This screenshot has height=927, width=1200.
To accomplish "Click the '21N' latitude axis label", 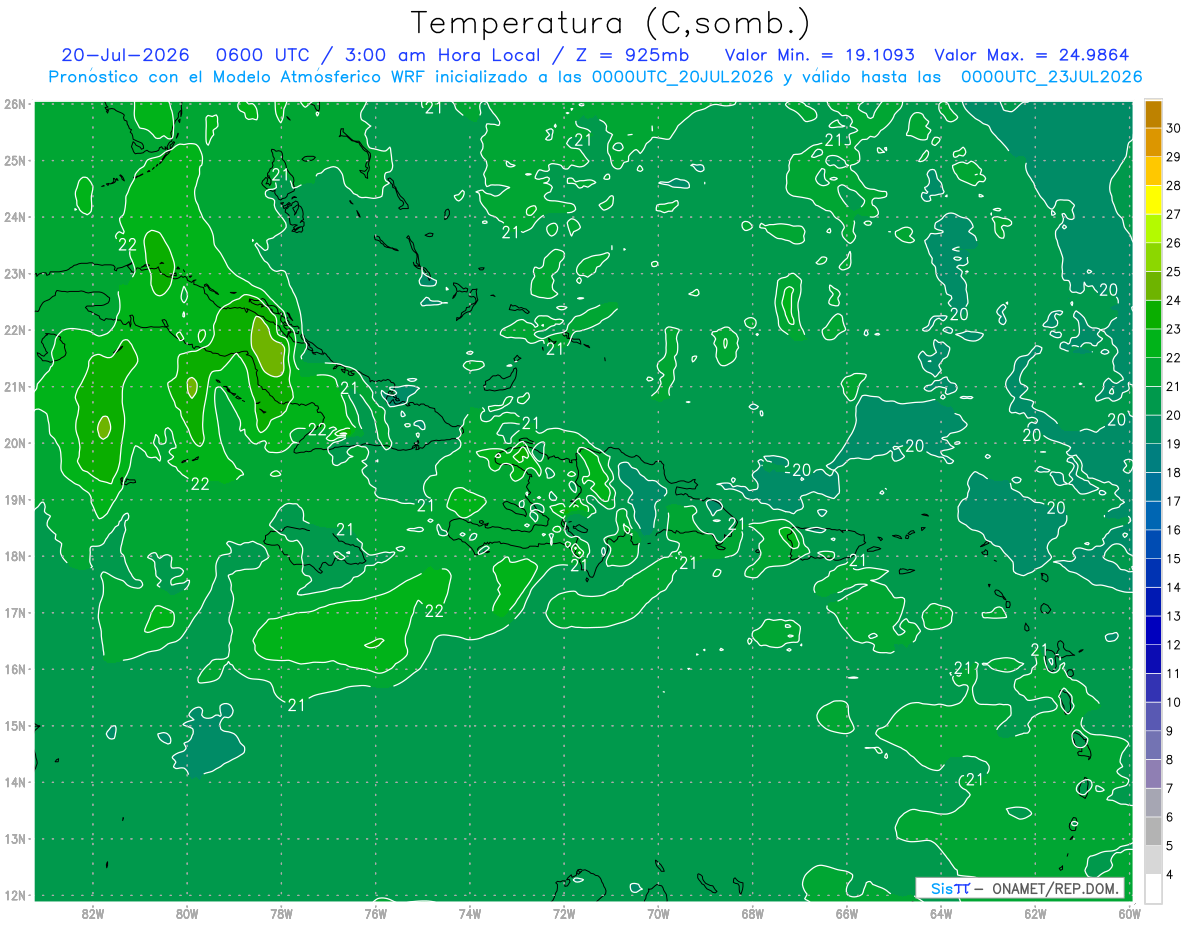I will [x=15, y=386].
